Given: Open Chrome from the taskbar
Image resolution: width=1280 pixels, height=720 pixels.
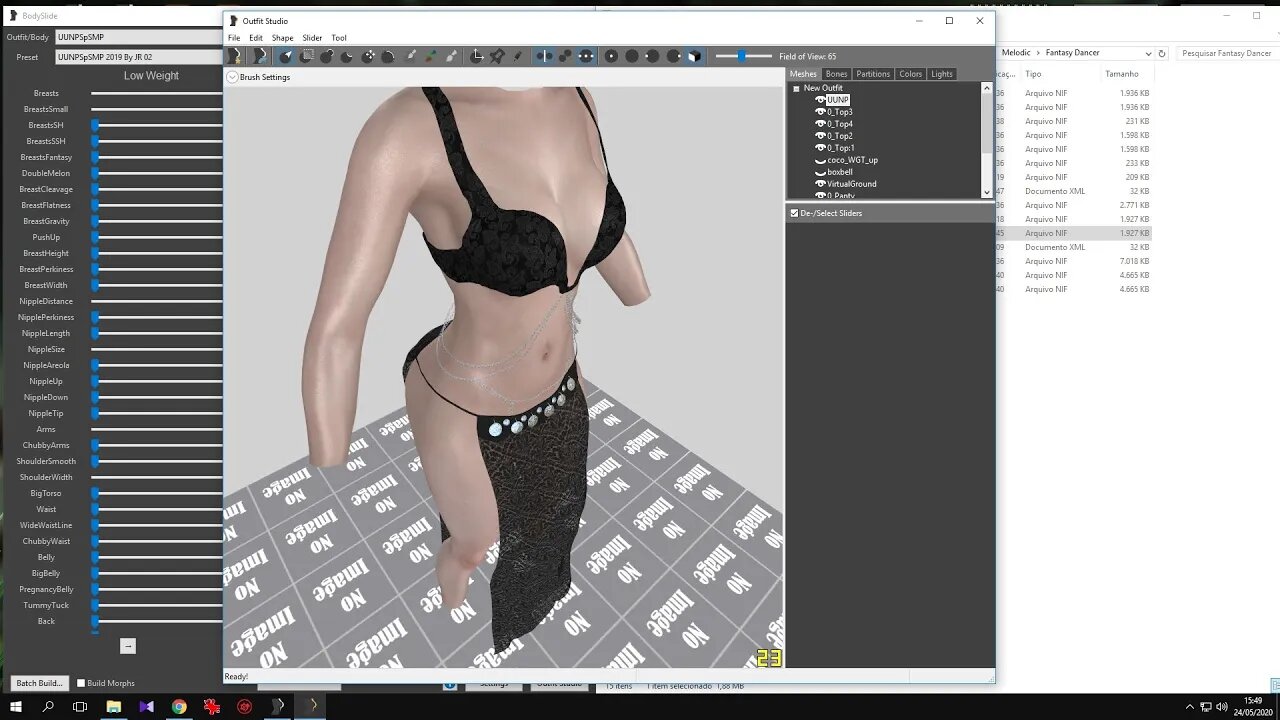Looking at the screenshot, I should click(x=179, y=706).
